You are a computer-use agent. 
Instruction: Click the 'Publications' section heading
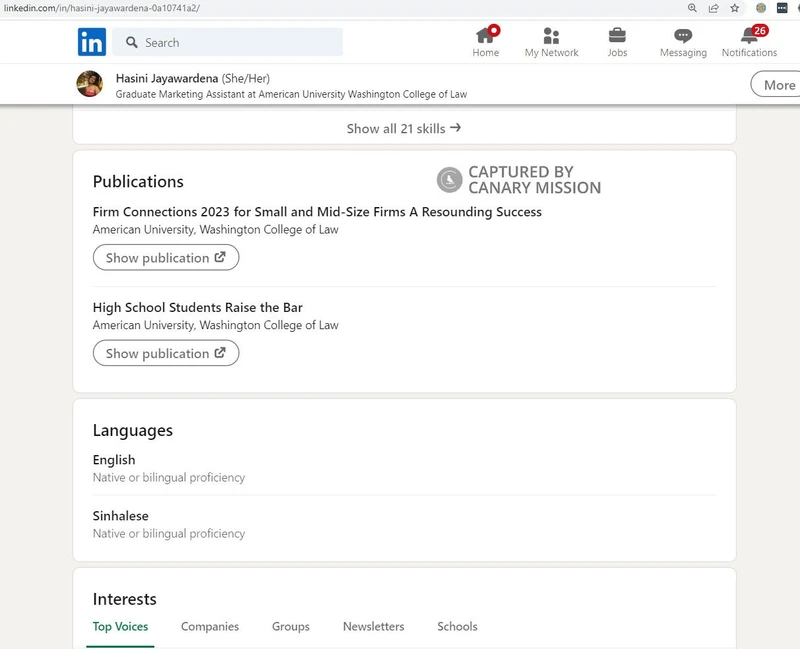pos(138,182)
